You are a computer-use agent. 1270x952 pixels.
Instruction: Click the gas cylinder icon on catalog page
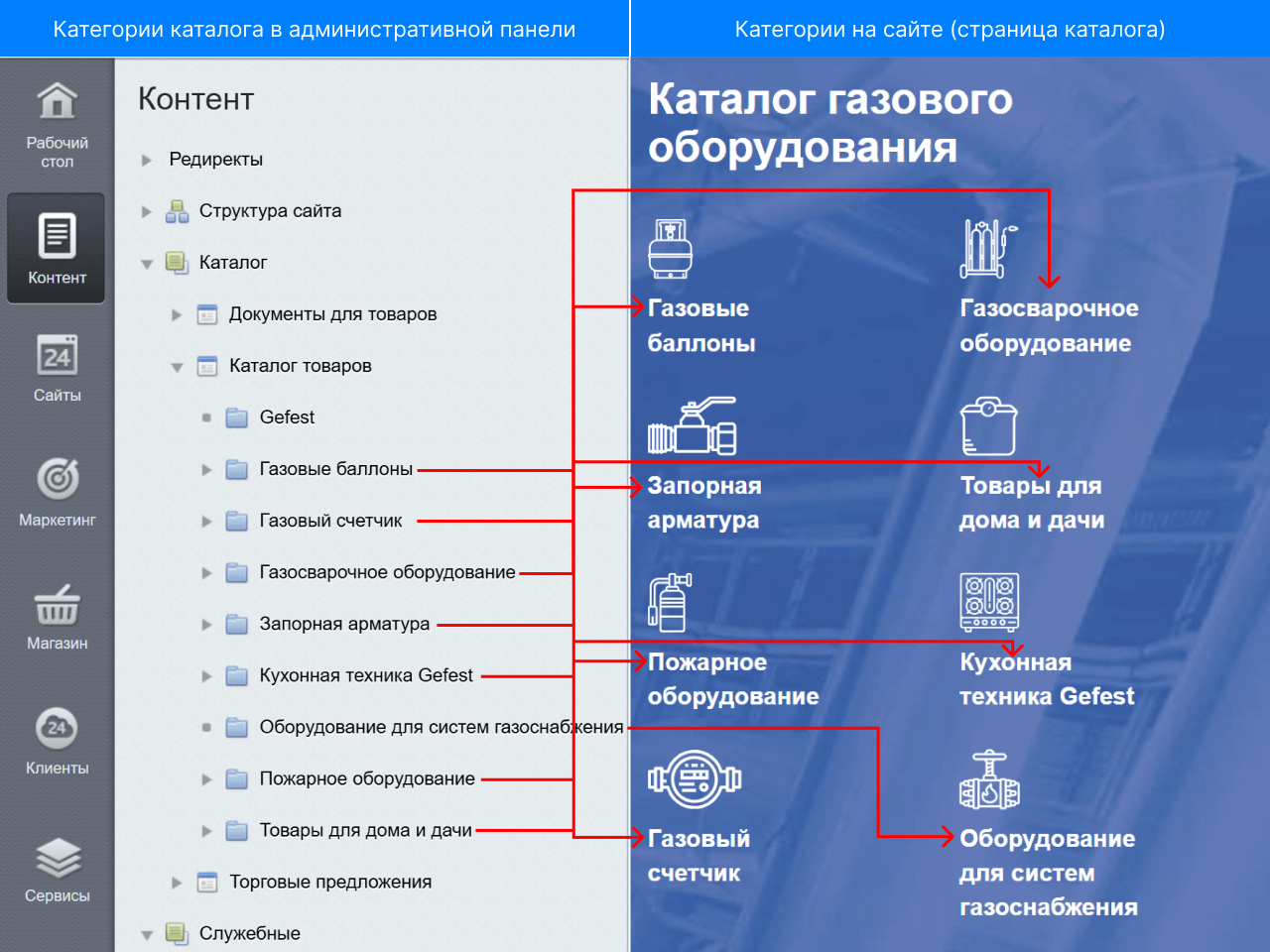click(671, 249)
